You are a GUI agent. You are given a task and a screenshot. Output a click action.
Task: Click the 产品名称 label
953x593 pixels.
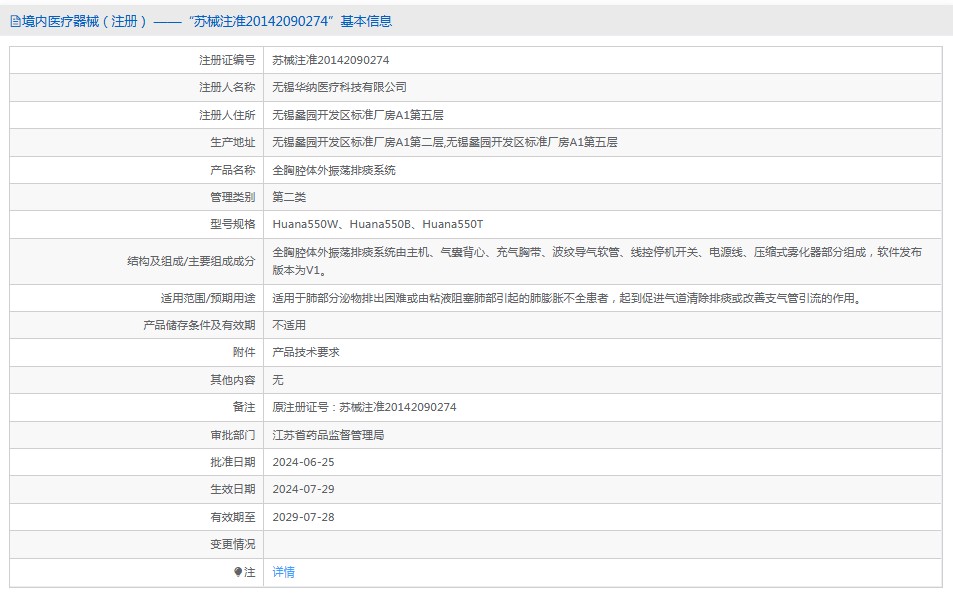pyautogui.click(x=233, y=170)
